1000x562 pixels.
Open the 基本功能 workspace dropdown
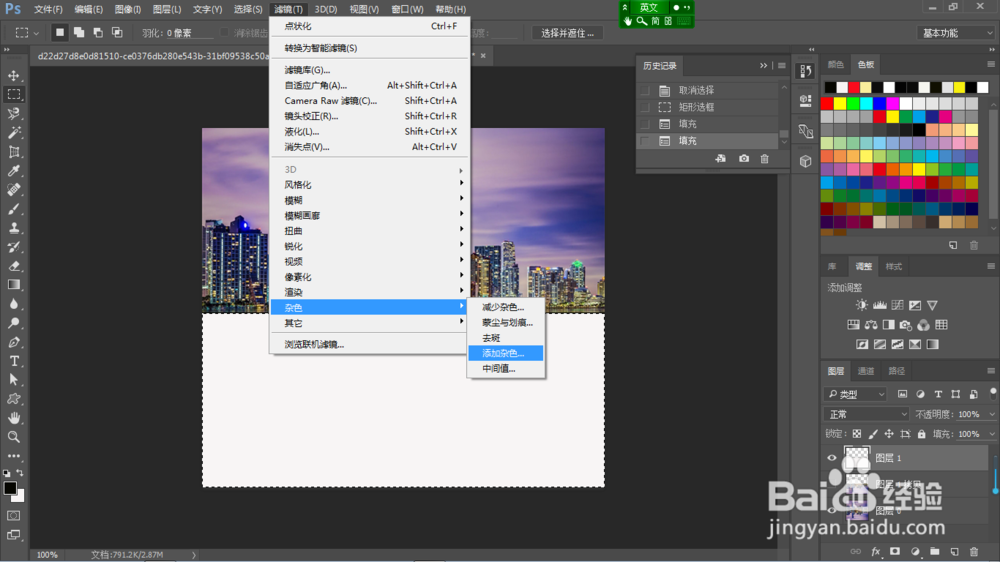click(957, 33)
